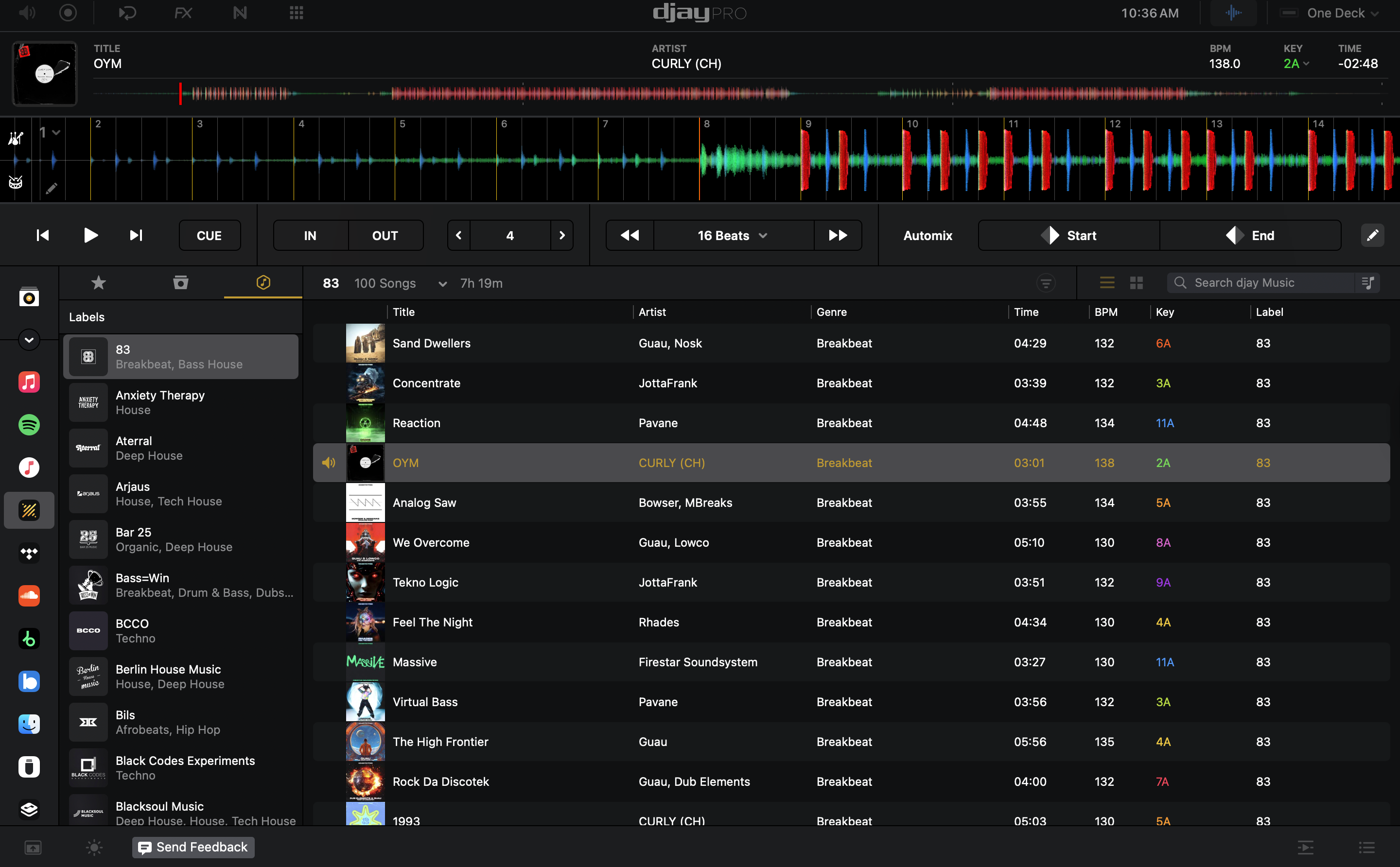Click the Send Feedback button

[193, 847]
